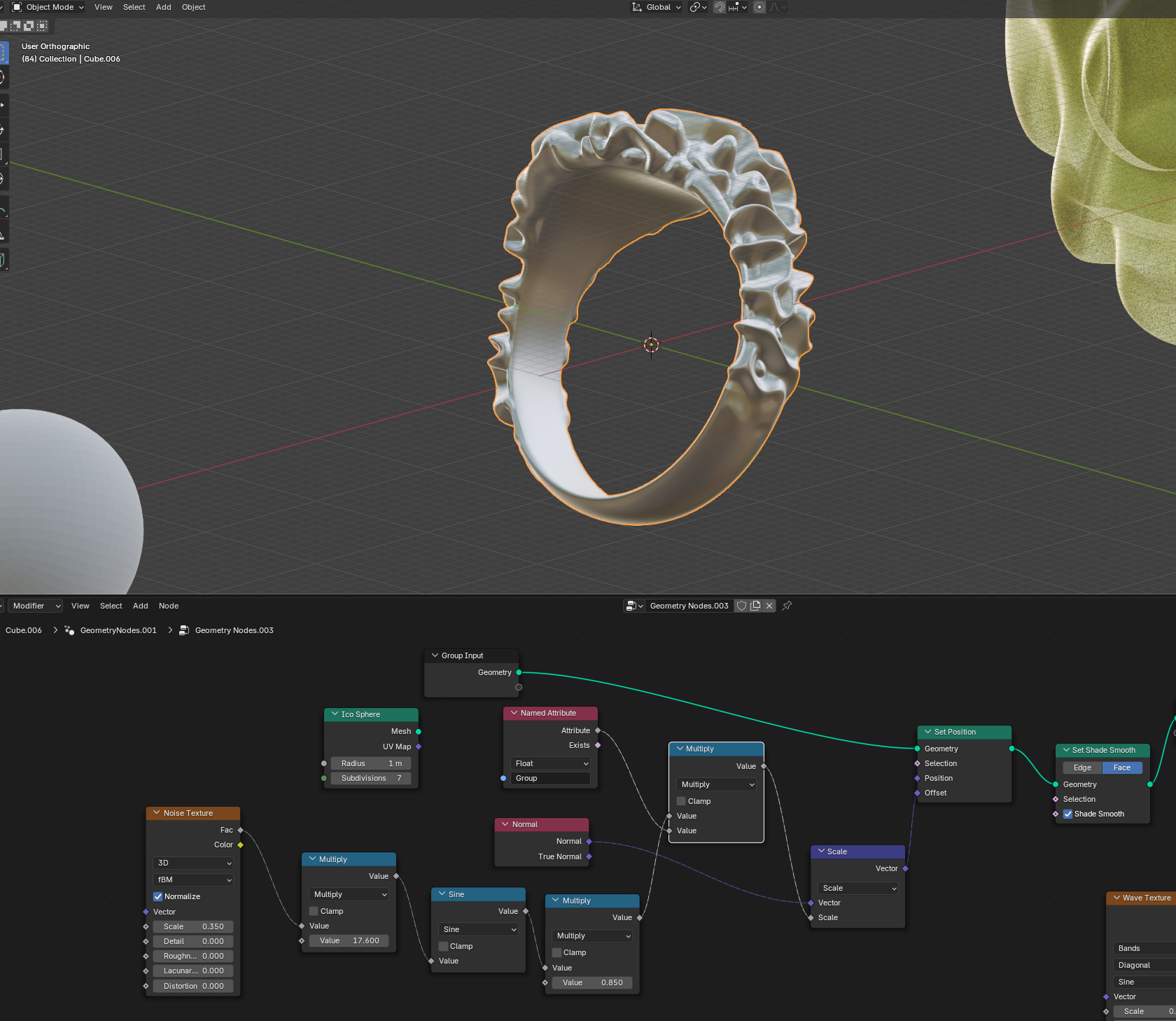Open the Global orientation dropdown

point(657,7)
